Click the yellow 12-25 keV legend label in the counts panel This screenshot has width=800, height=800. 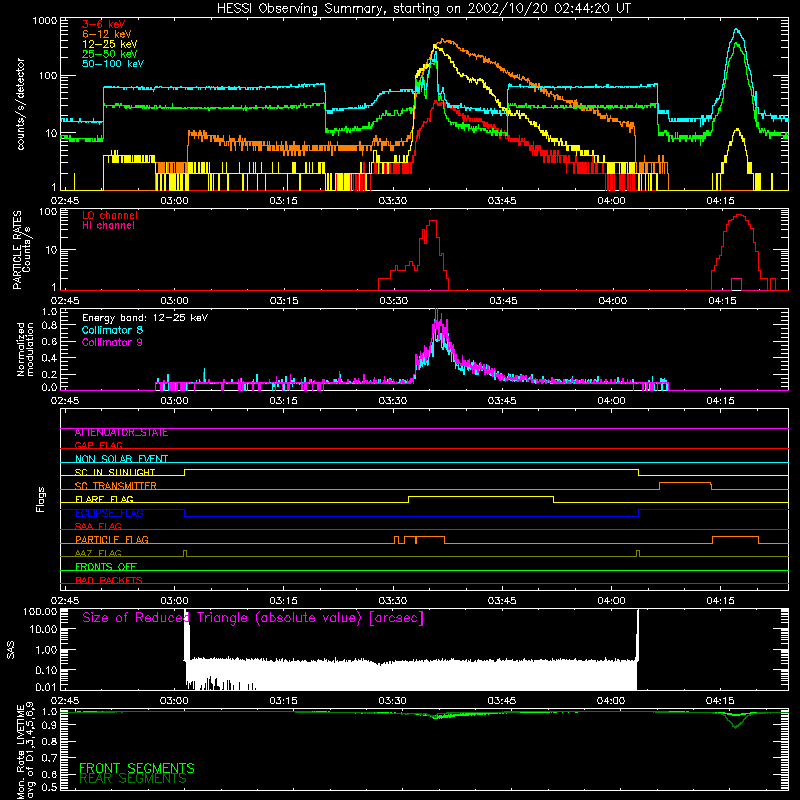[109, 44]
